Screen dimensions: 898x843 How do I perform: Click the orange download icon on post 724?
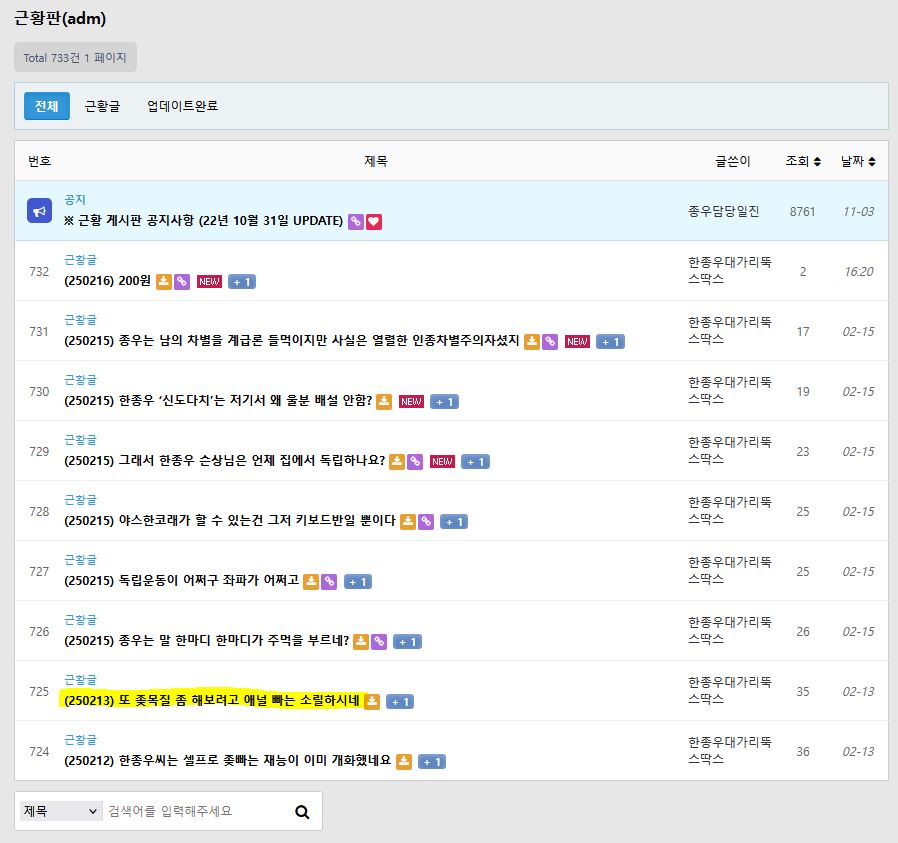404,762
